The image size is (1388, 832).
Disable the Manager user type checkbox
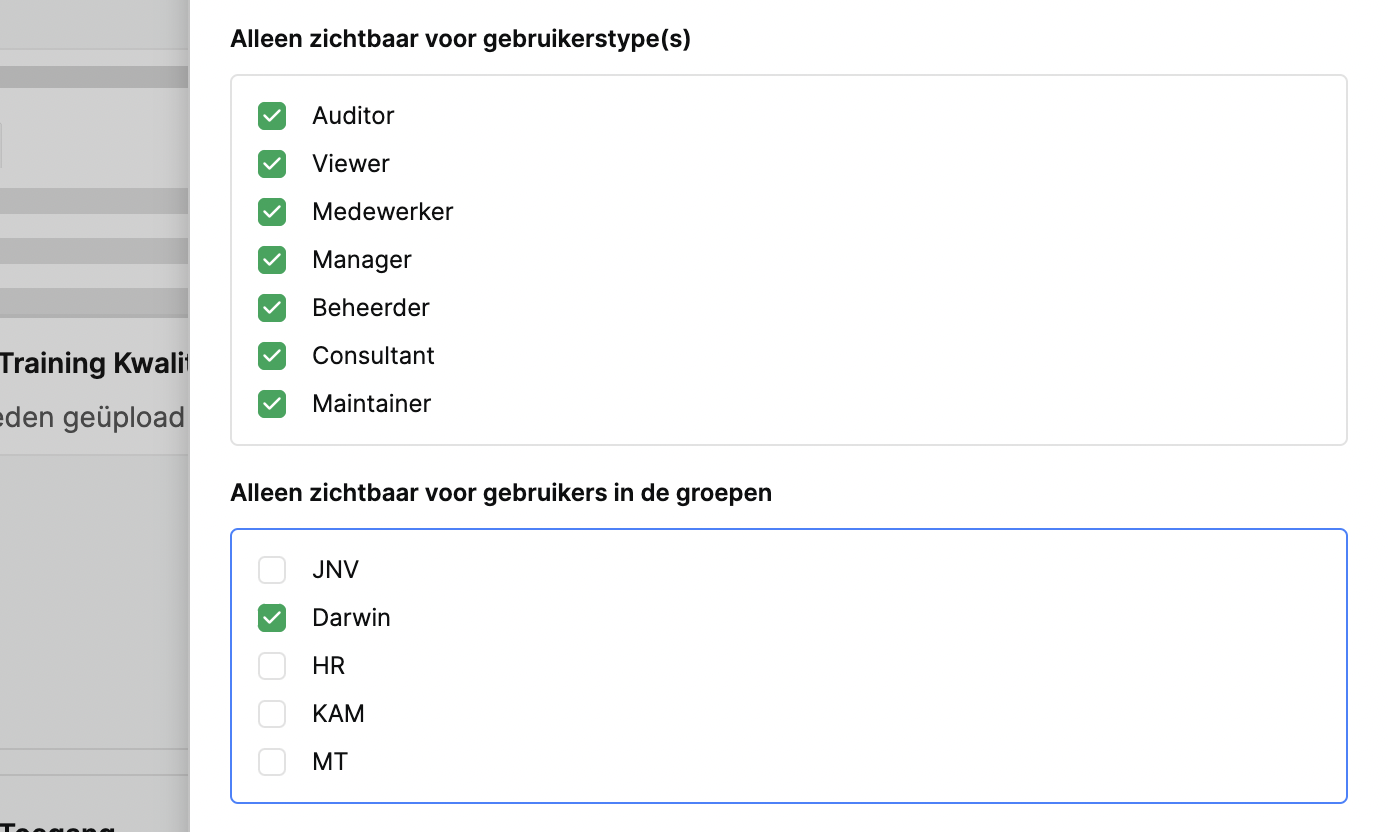(x=272, y=260)
